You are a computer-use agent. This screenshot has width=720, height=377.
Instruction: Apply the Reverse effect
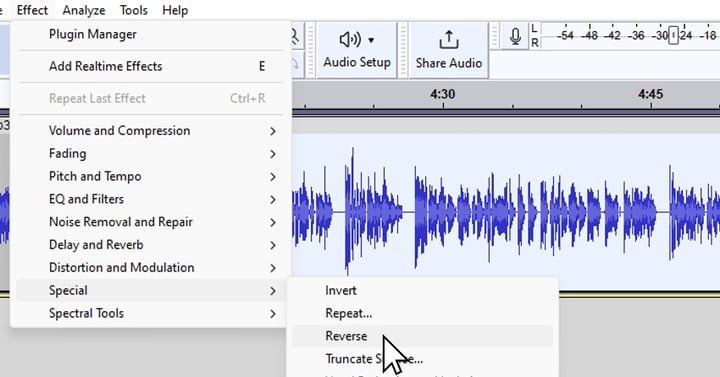(x=422, y=336)
